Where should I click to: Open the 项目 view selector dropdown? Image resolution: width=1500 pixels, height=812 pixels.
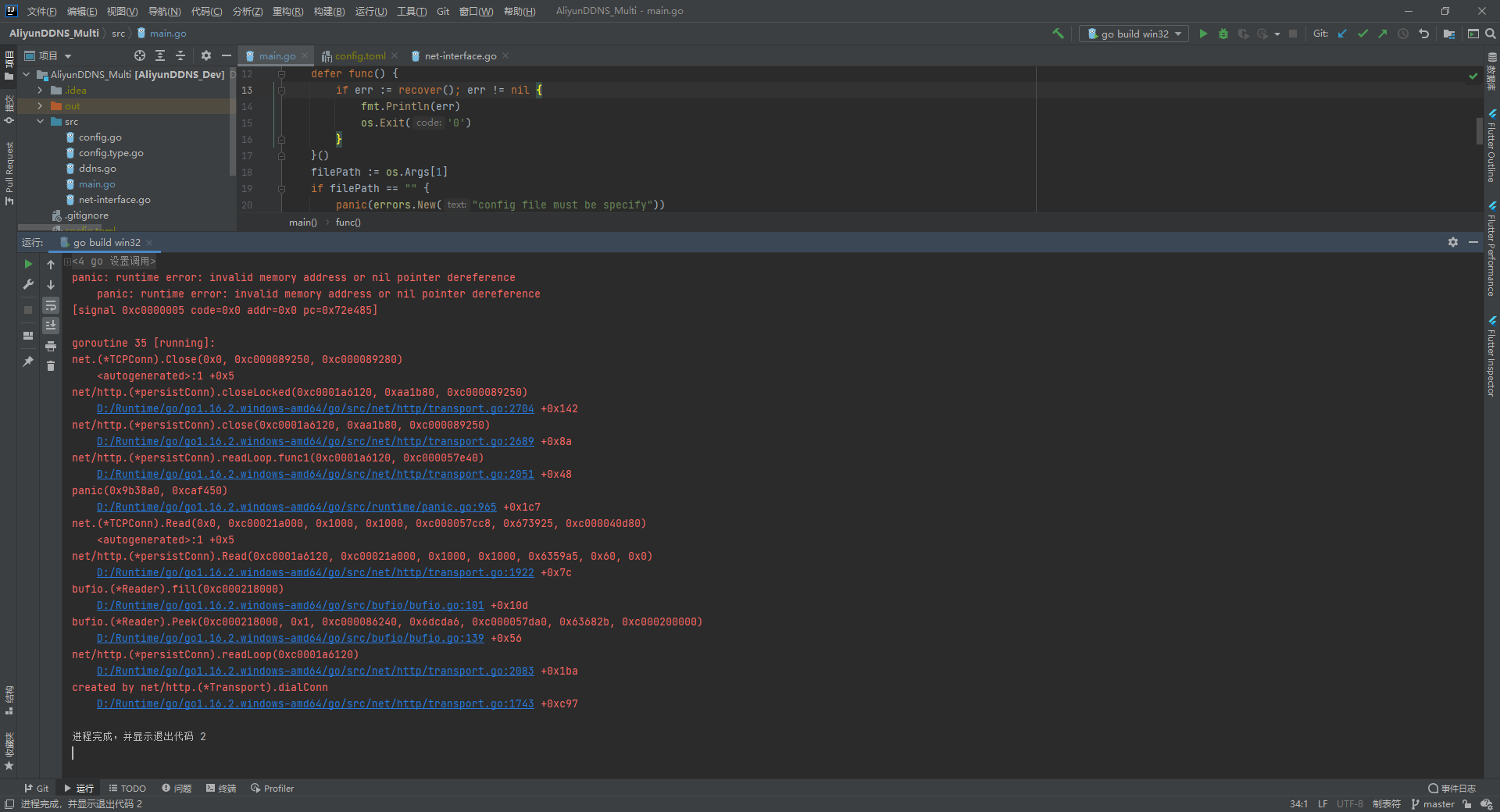[48, 55]
